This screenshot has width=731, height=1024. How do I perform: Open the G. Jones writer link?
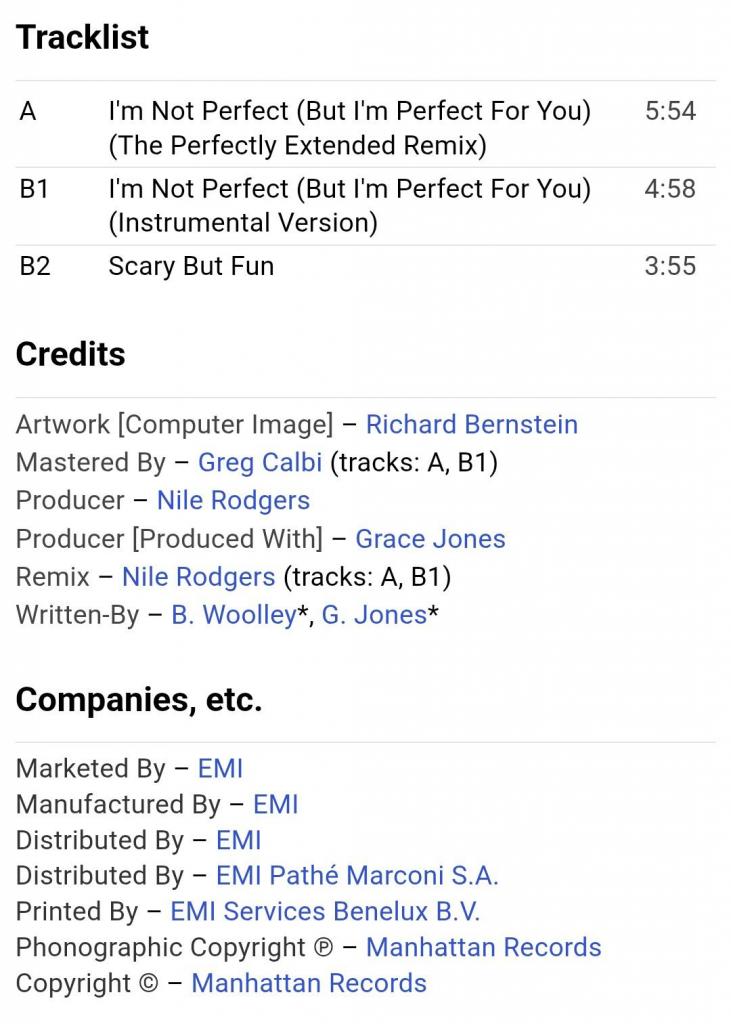[x=374, y=615]
